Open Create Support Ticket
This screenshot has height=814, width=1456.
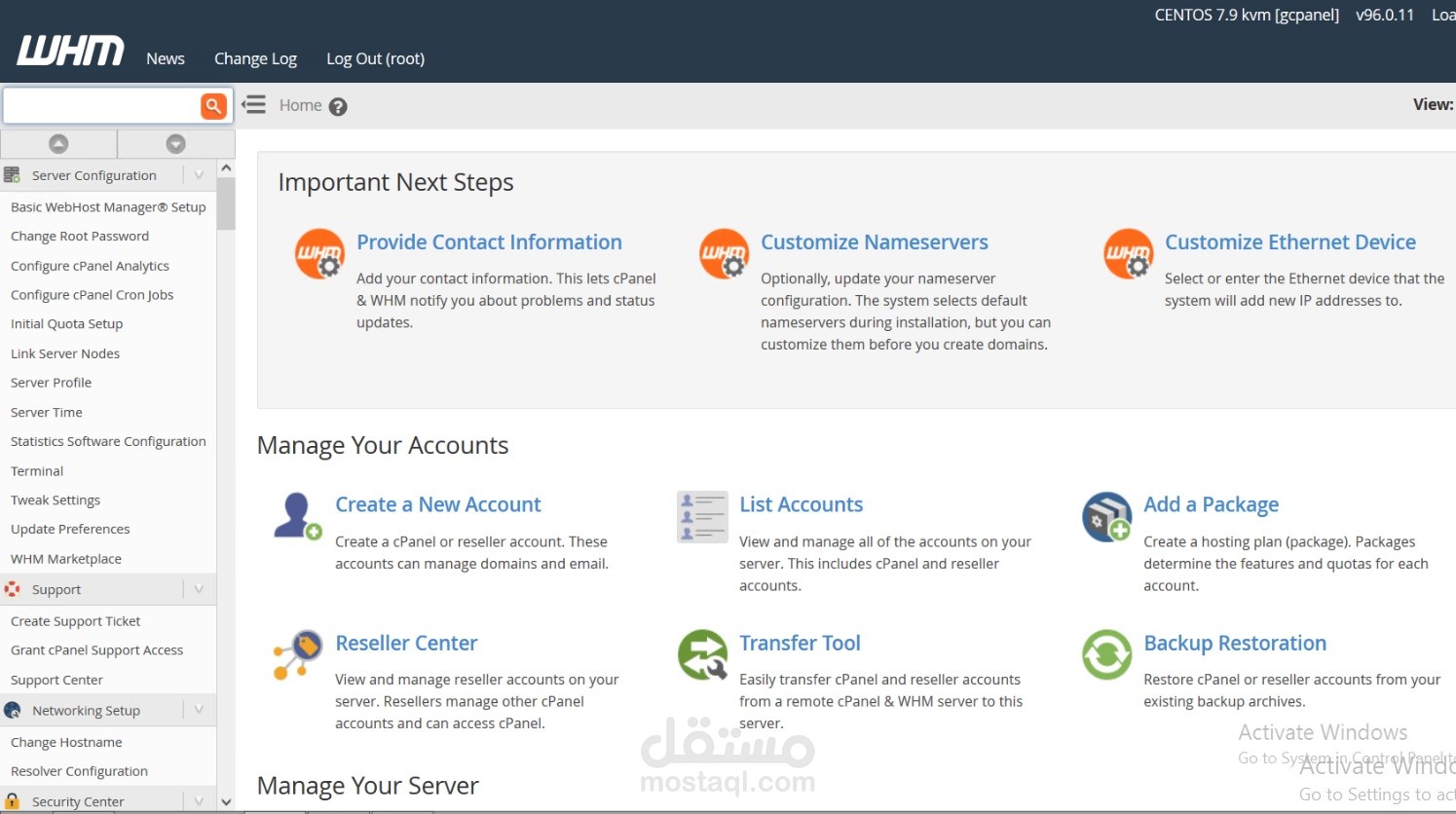pos(76,621)
